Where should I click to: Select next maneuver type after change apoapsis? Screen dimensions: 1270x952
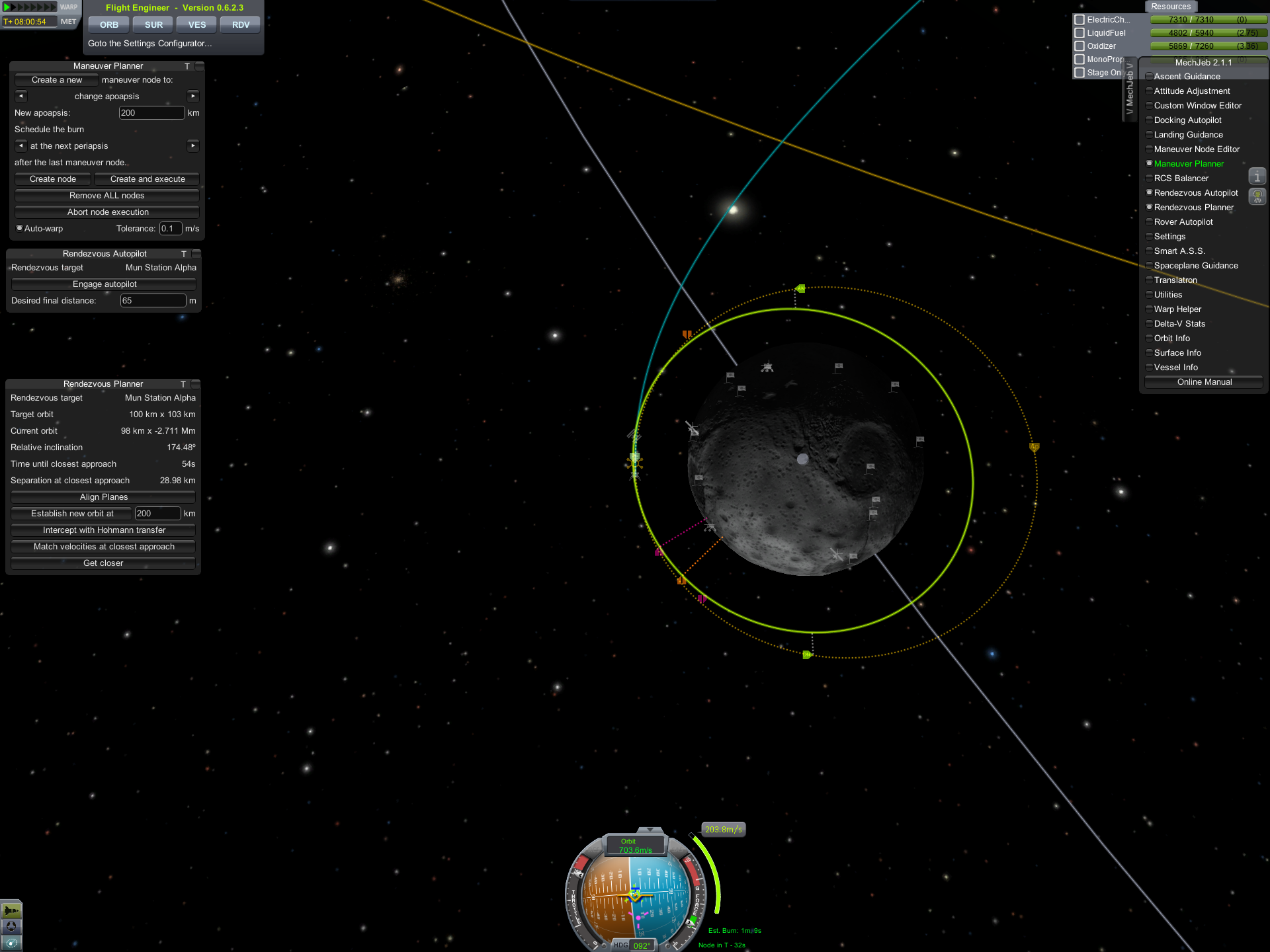click(x=193, y=96)
